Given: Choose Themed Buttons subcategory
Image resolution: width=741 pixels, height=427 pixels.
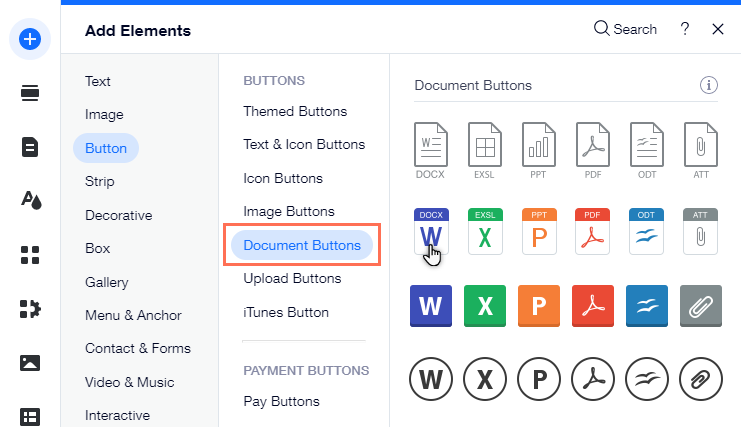Looking at the screenshot, I should 295,111.
